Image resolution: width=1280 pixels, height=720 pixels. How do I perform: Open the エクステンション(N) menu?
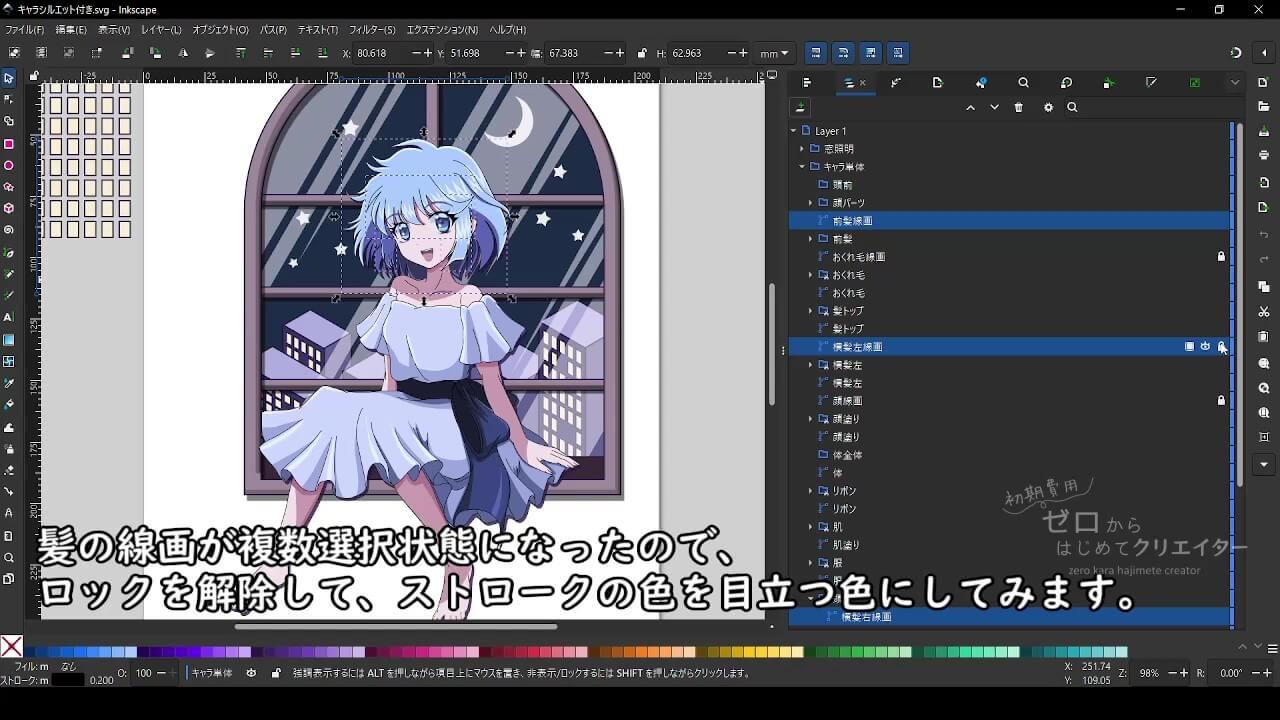(442, 30)
